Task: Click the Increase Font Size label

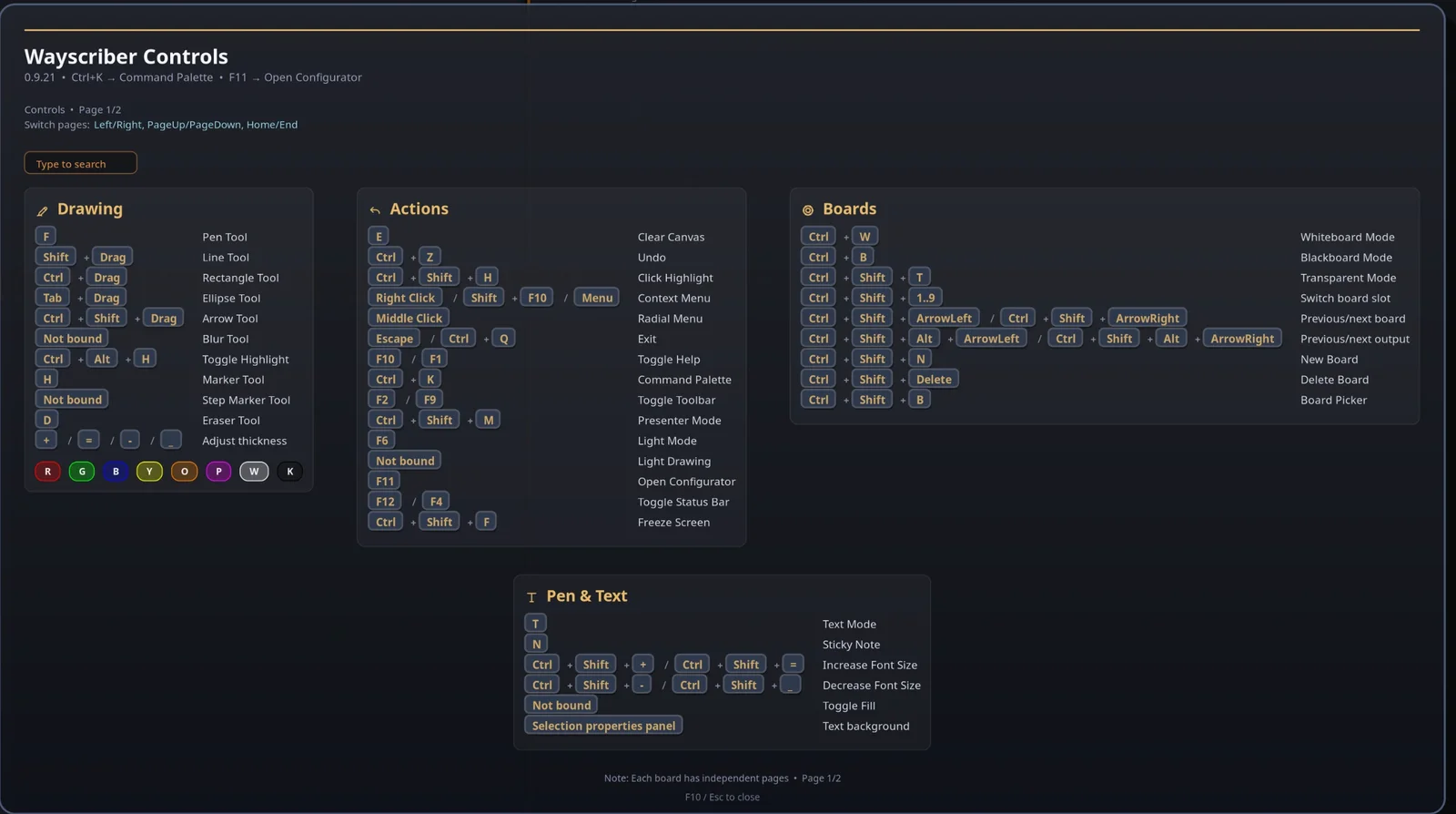Action: pyautogui.click(x=870, y=666)
